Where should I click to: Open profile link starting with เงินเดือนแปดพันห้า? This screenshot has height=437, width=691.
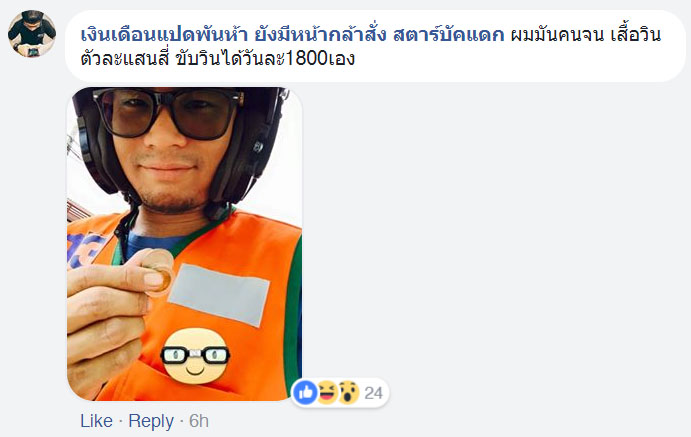point(292,34)
